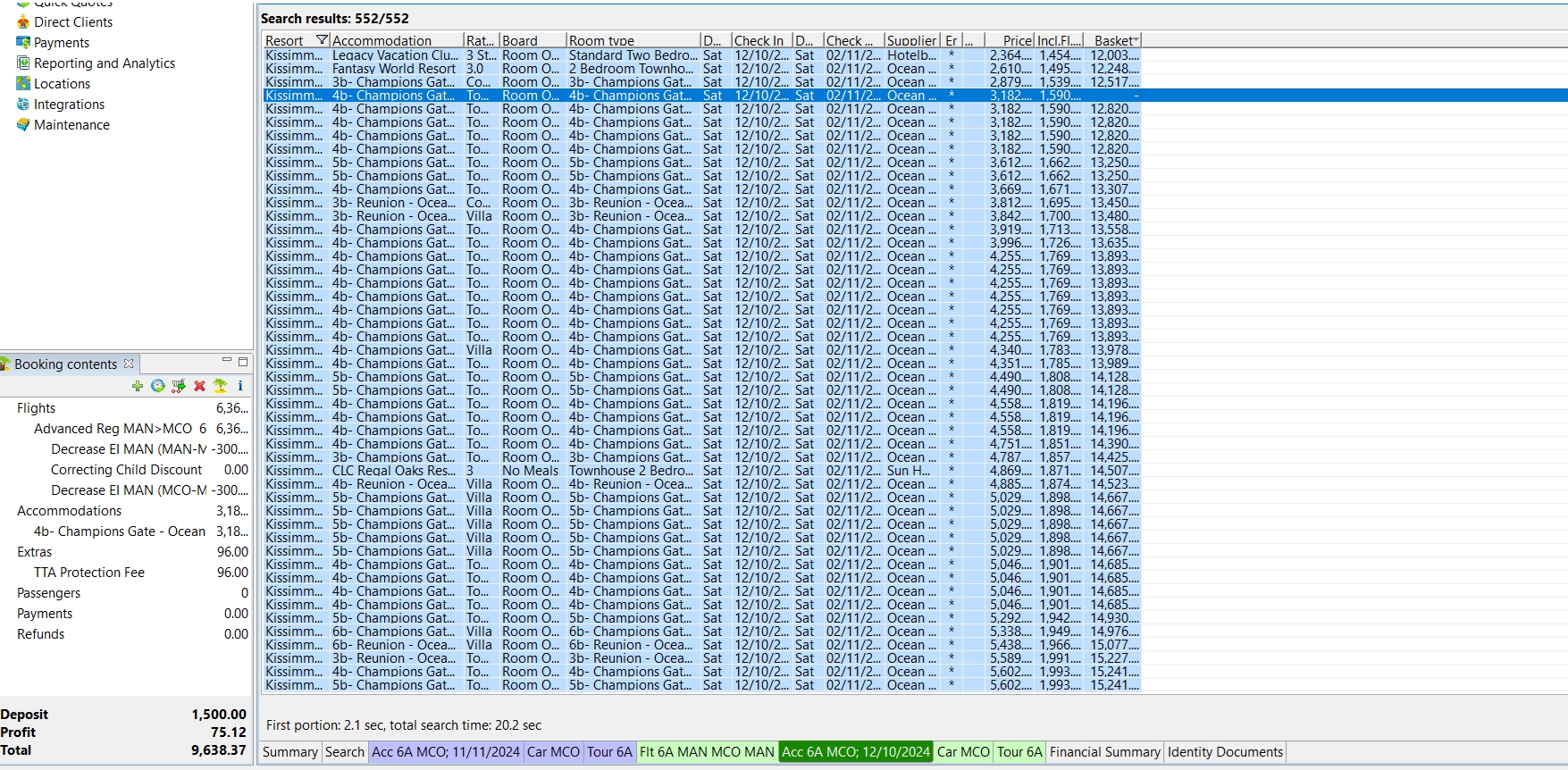
Task: Click the filter icon on the Resort column
Action: [x=323, y=40]
